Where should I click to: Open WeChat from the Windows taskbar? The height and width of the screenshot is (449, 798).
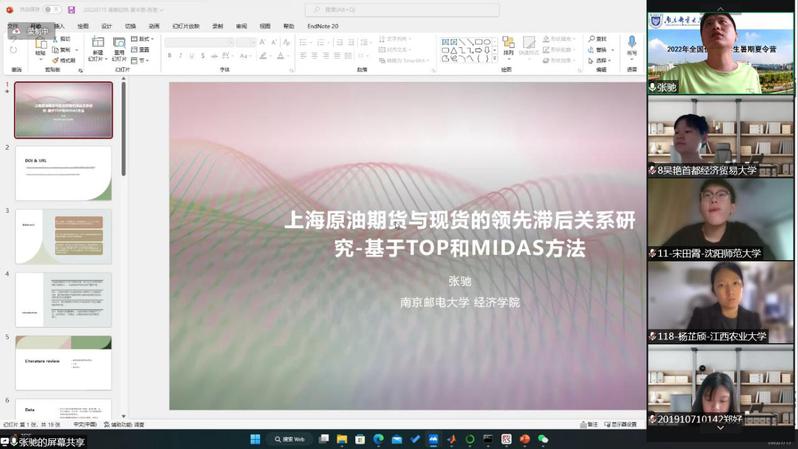(x=543, y=439)
